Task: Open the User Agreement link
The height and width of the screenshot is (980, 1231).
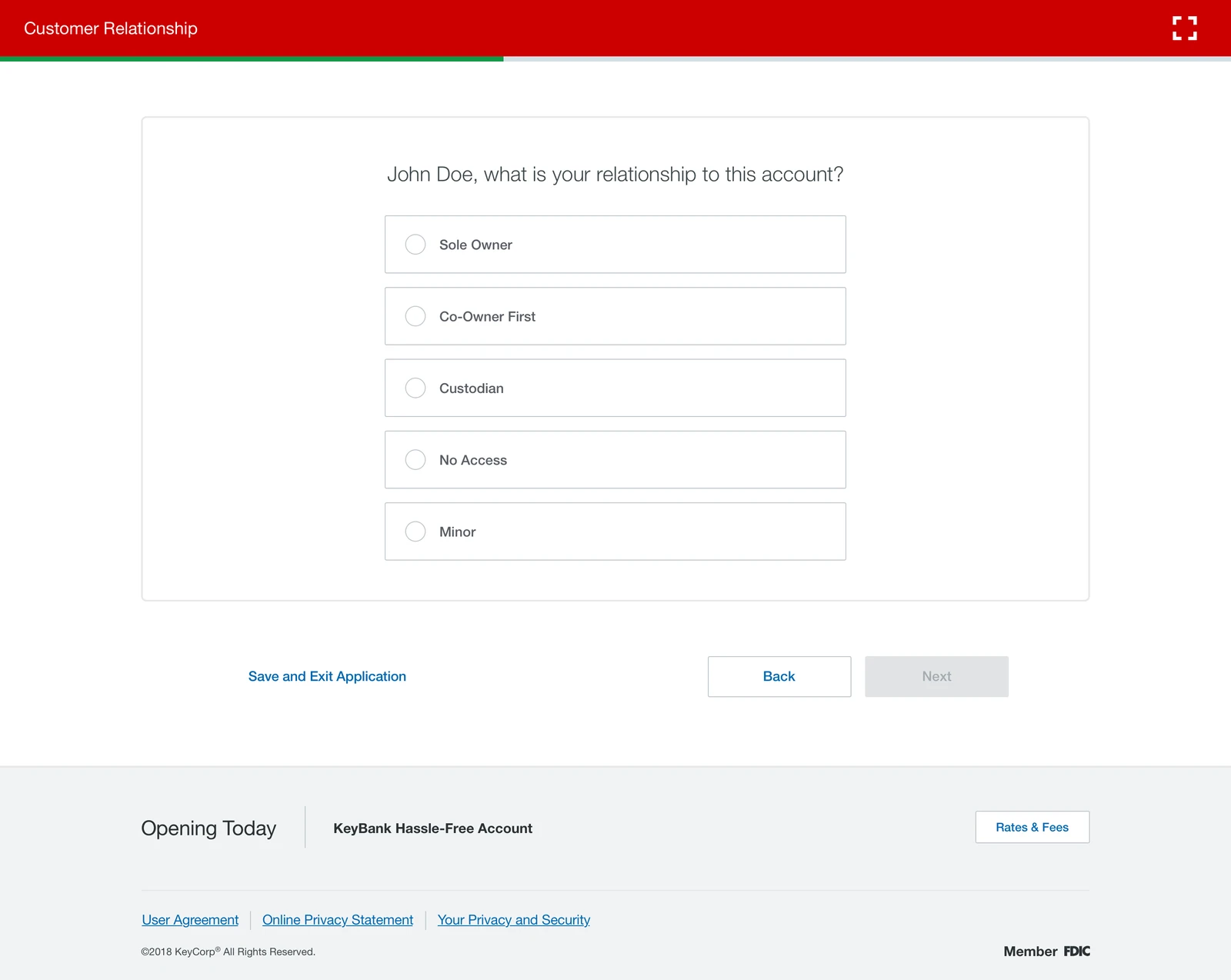Action: 190,920
